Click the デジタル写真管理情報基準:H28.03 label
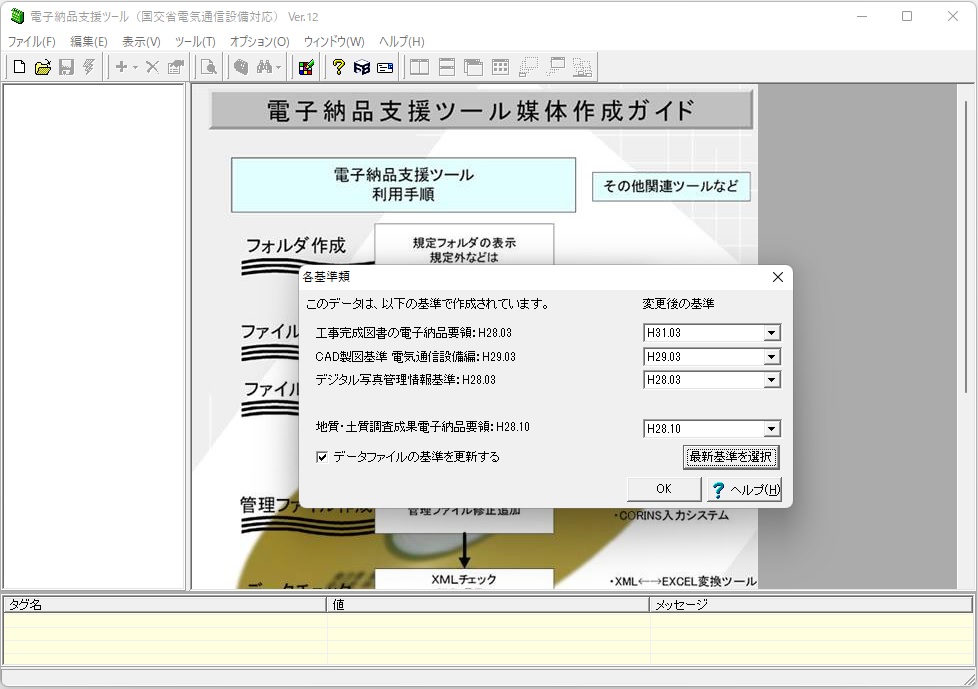Screen dimensions: 978x689 pyautogui.click(x=405, y=380)
